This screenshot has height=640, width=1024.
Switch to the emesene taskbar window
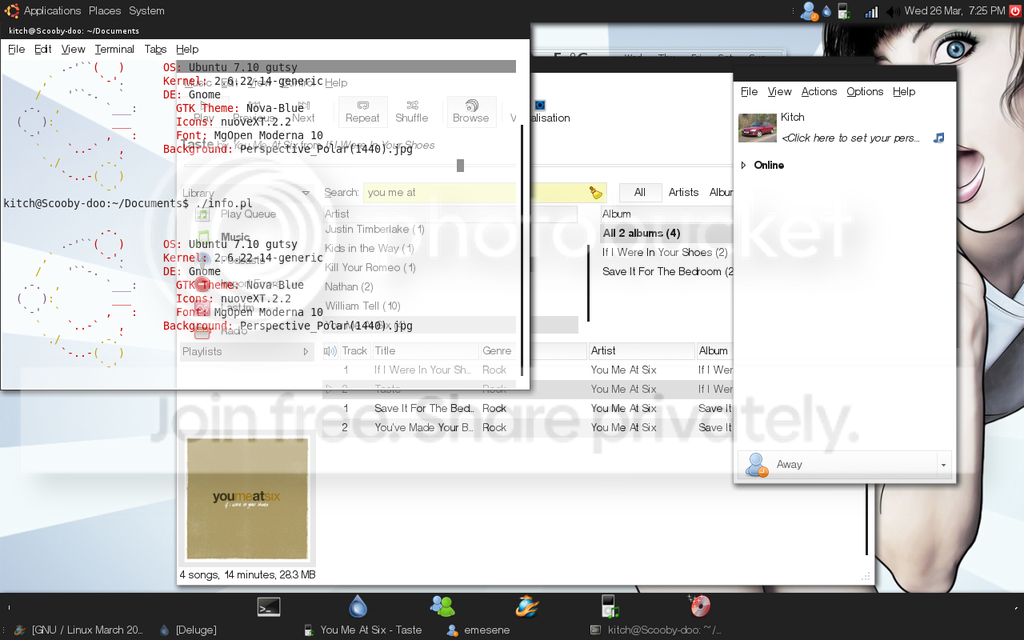(479, 630)
